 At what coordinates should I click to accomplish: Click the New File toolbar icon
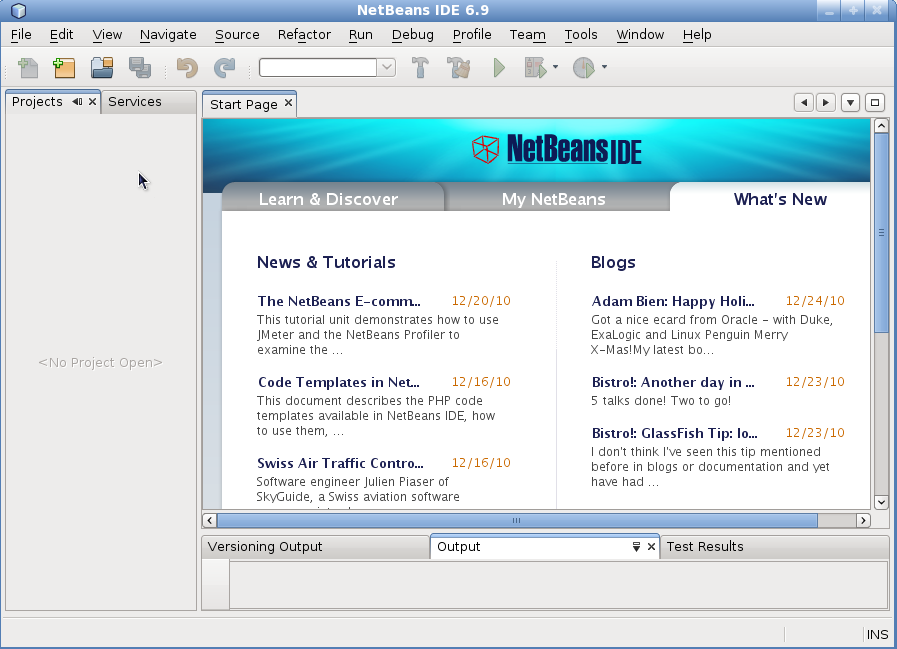[27, 68]
